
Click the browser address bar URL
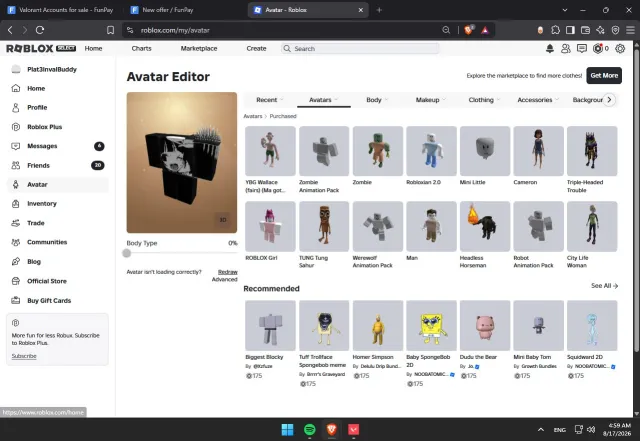coord(175,30)
